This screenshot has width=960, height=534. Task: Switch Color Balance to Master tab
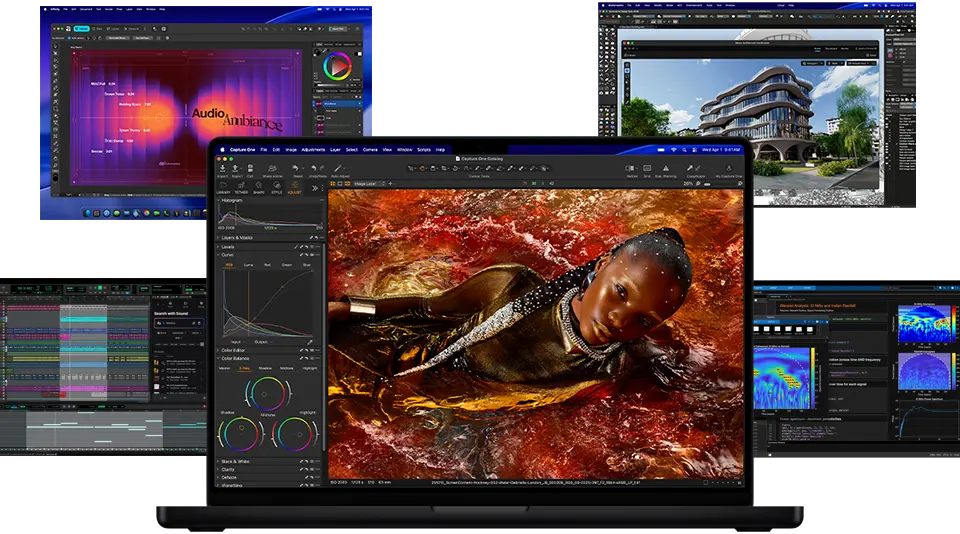coord(224,367)
